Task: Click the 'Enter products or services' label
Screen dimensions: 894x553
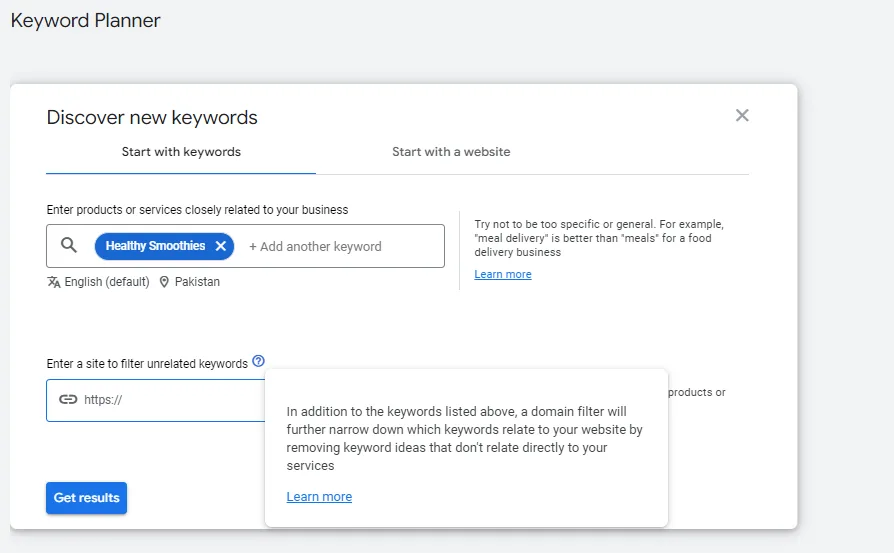Action: click(x=197, y=210)
